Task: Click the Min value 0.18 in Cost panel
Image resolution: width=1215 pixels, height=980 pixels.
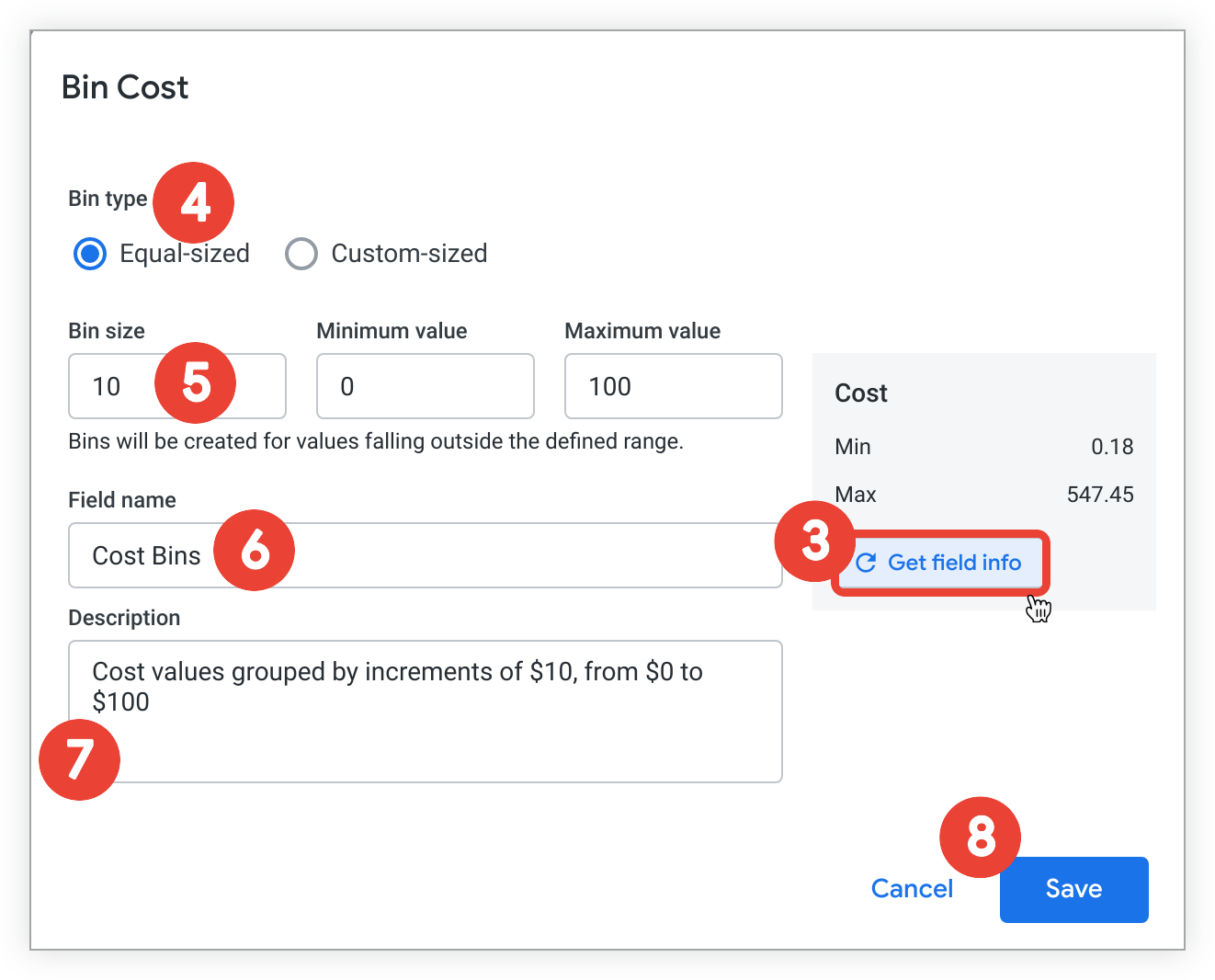Action: tap(1111, 447)
